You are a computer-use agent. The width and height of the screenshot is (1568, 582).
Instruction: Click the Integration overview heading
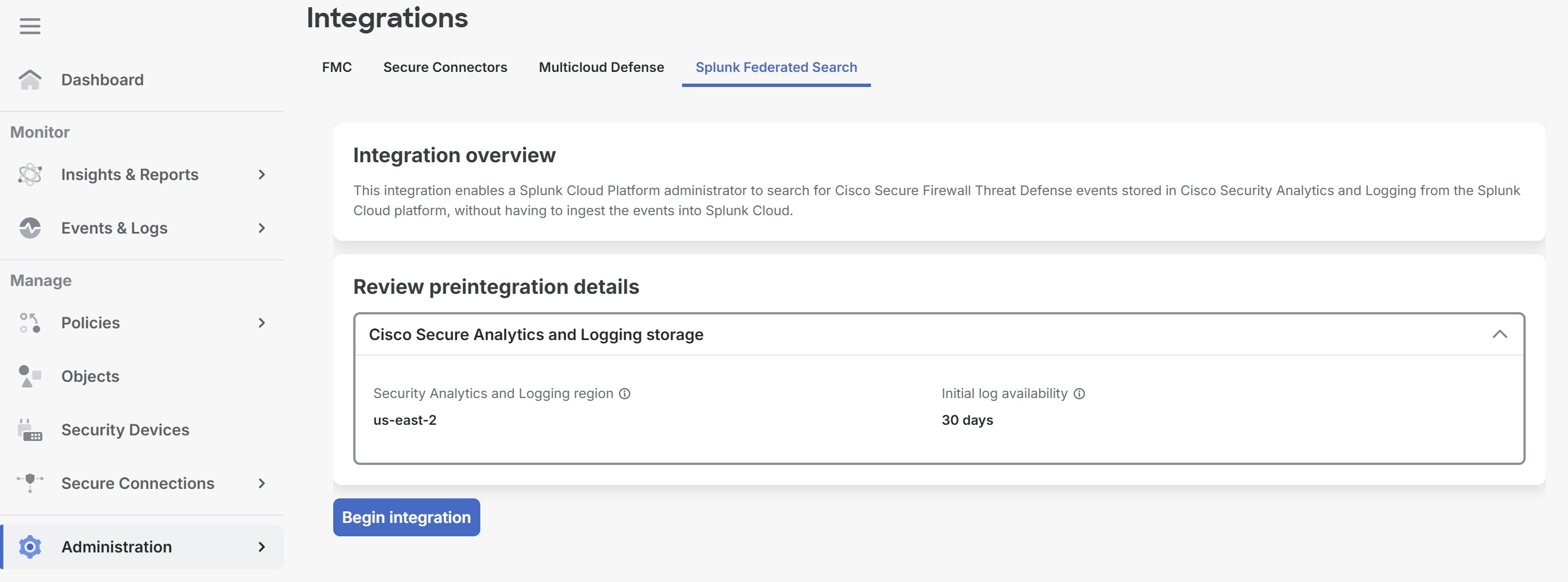454,155
